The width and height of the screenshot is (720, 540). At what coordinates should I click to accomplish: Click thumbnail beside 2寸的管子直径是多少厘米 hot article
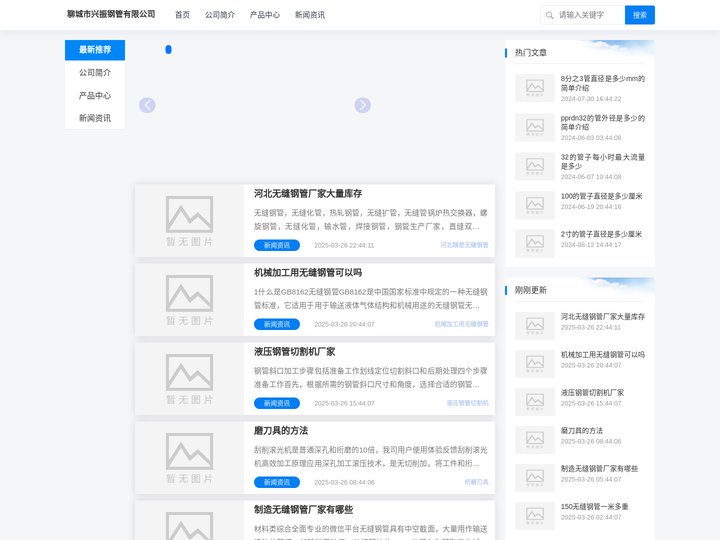pos(534,243)
